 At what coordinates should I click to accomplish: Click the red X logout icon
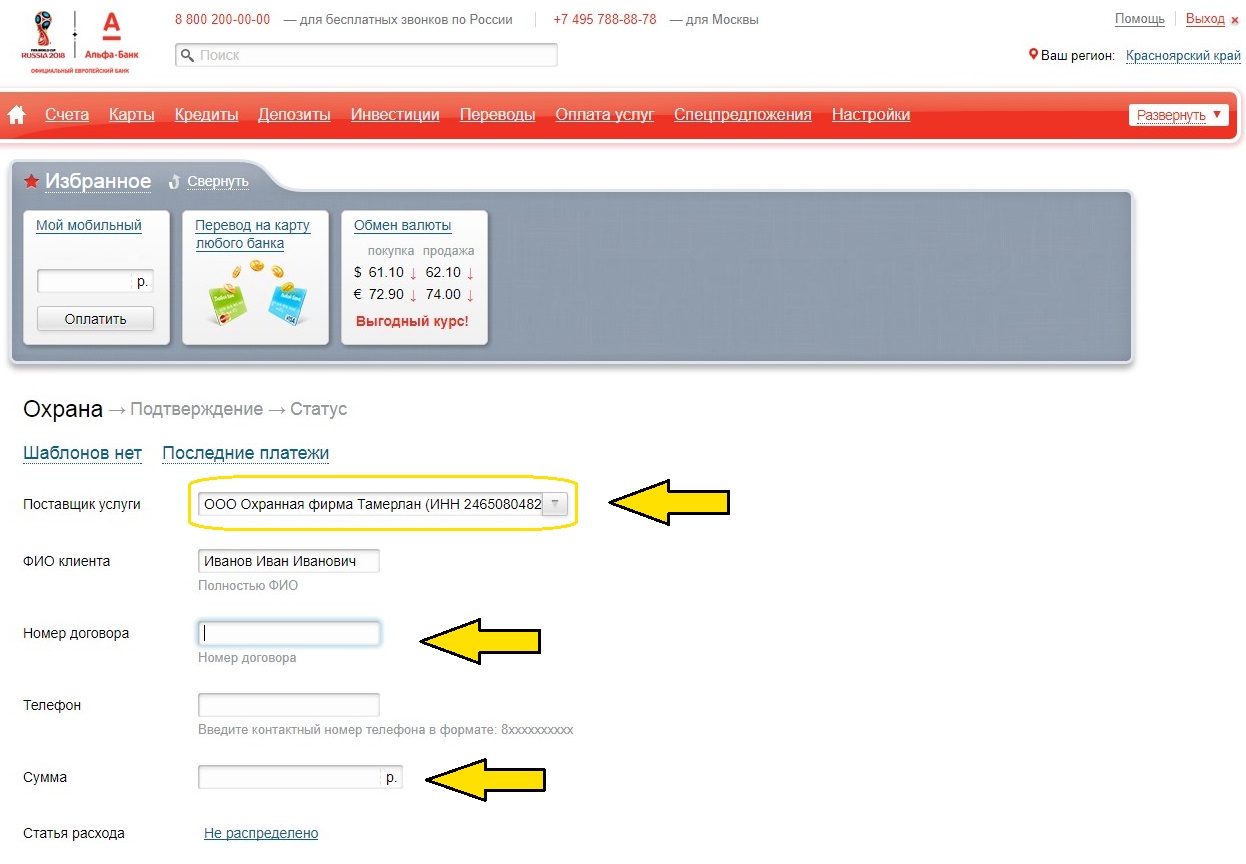coord(1234,20)
